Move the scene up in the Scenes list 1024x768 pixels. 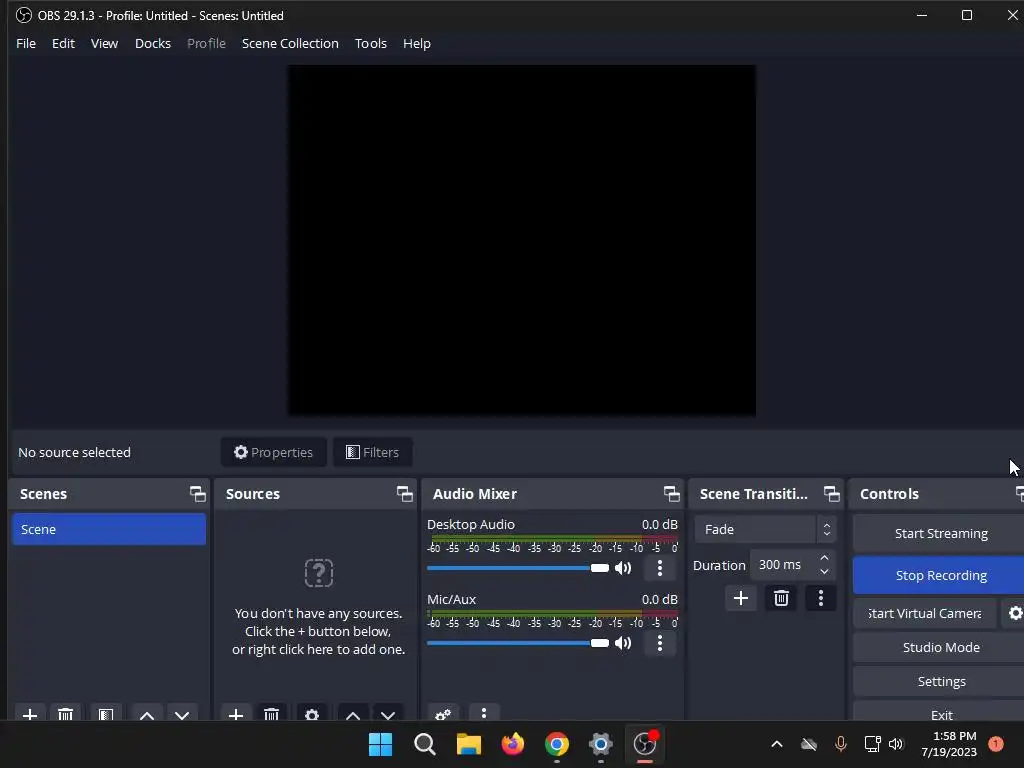[147, 714]
